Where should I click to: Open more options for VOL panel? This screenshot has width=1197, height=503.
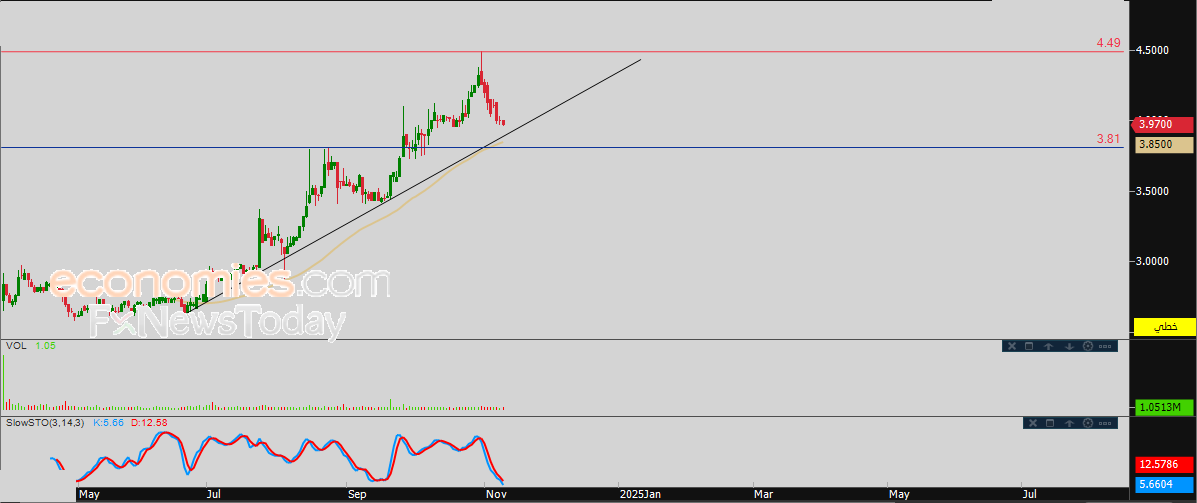pyautogui.click(x=1106, y=347)
